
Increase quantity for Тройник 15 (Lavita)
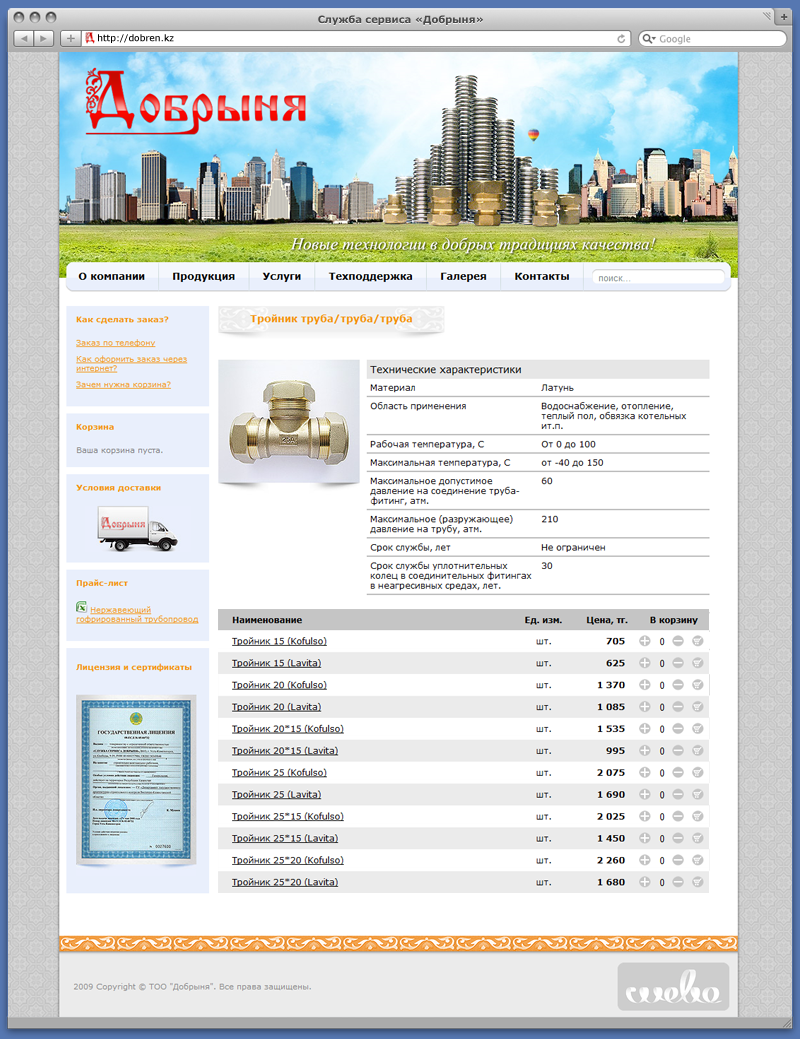coord(644,663)
